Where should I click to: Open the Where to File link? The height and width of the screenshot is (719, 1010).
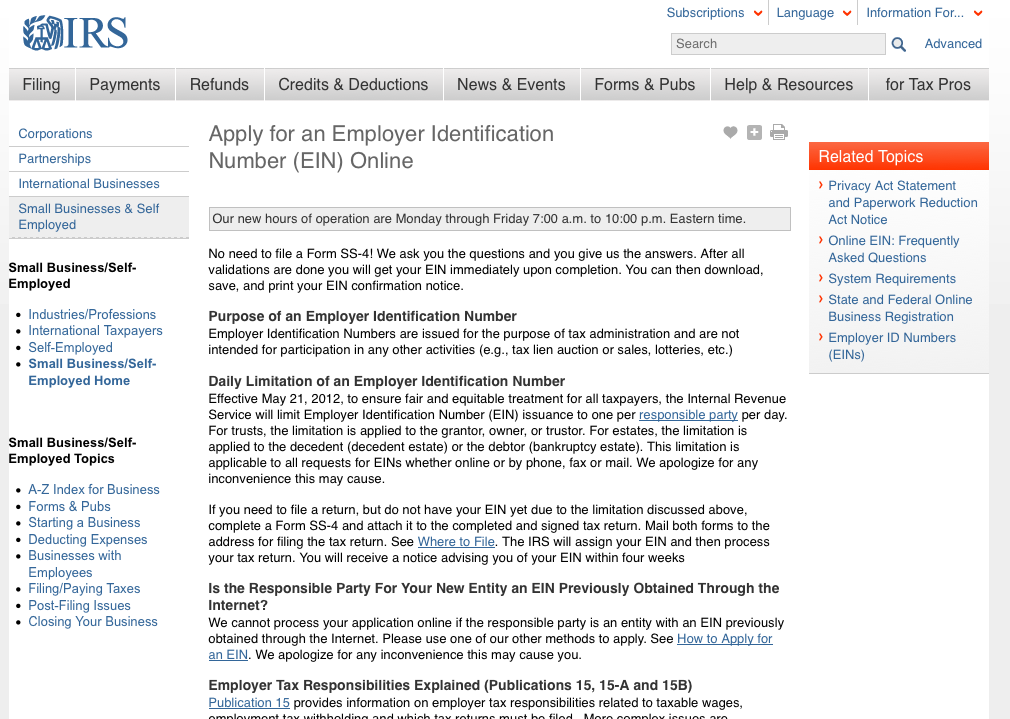pyautogui.click(x=456, y=542)
